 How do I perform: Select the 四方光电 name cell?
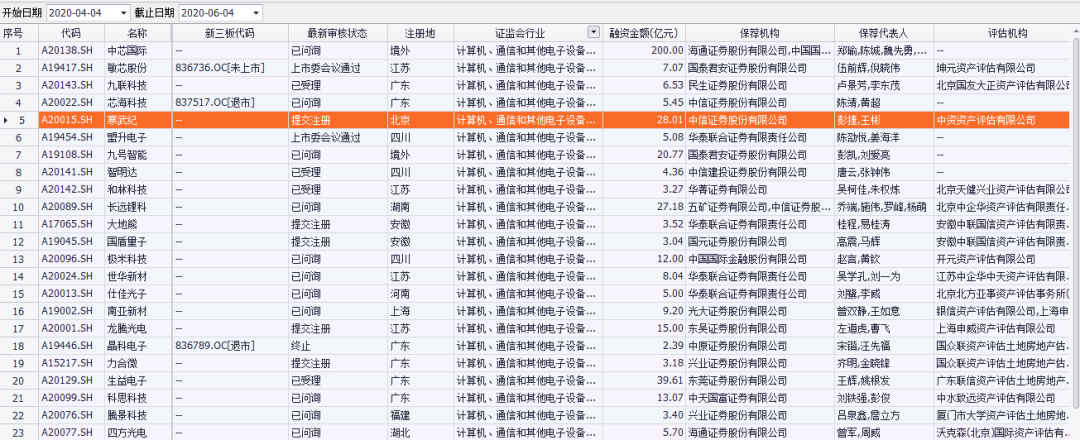(x=138, y=432)
